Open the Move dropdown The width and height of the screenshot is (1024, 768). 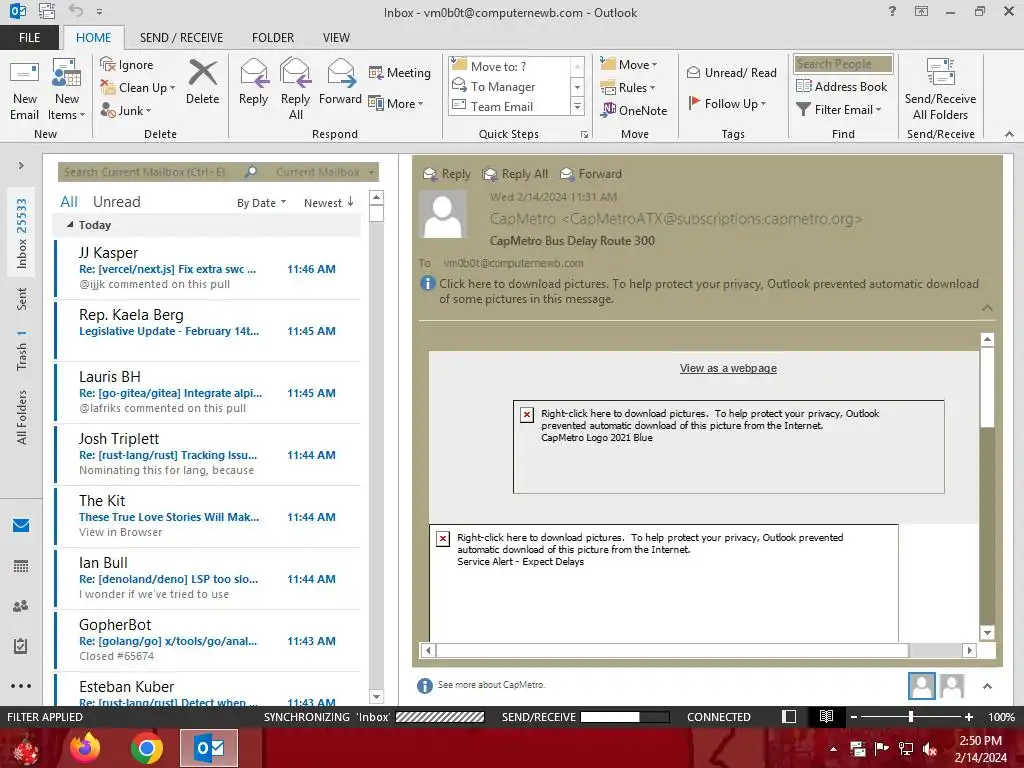click(x=629, y=65)
